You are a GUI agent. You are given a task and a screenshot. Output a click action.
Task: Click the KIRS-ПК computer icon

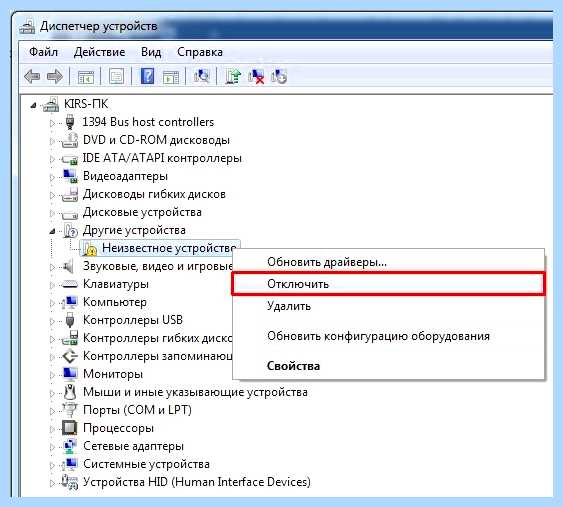point(51,104)
